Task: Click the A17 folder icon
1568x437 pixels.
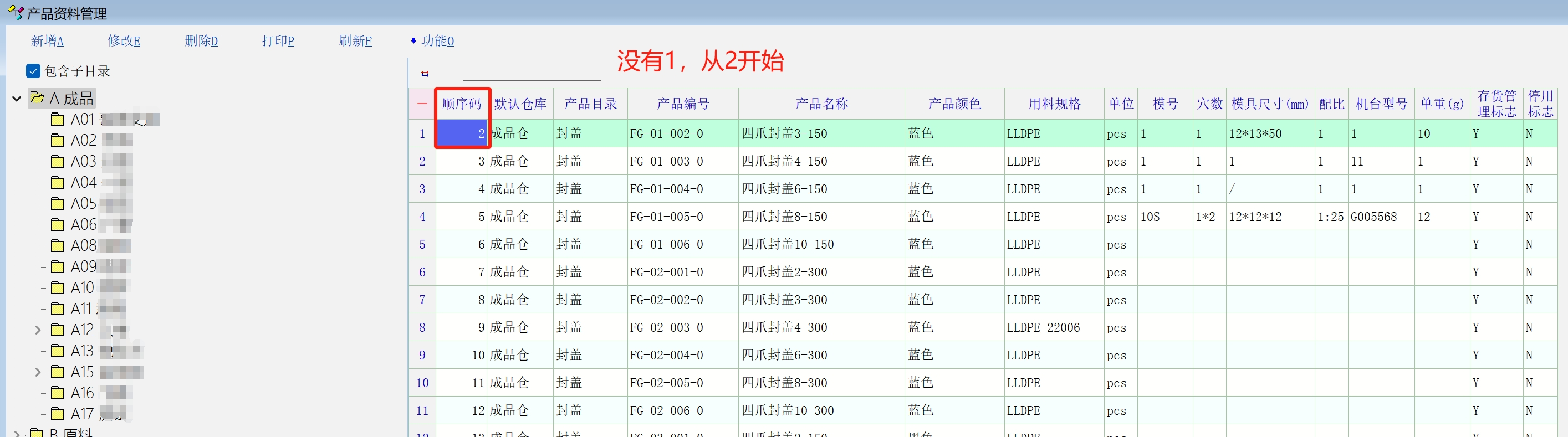Action: pyautogui.click(x=58, y=414)
